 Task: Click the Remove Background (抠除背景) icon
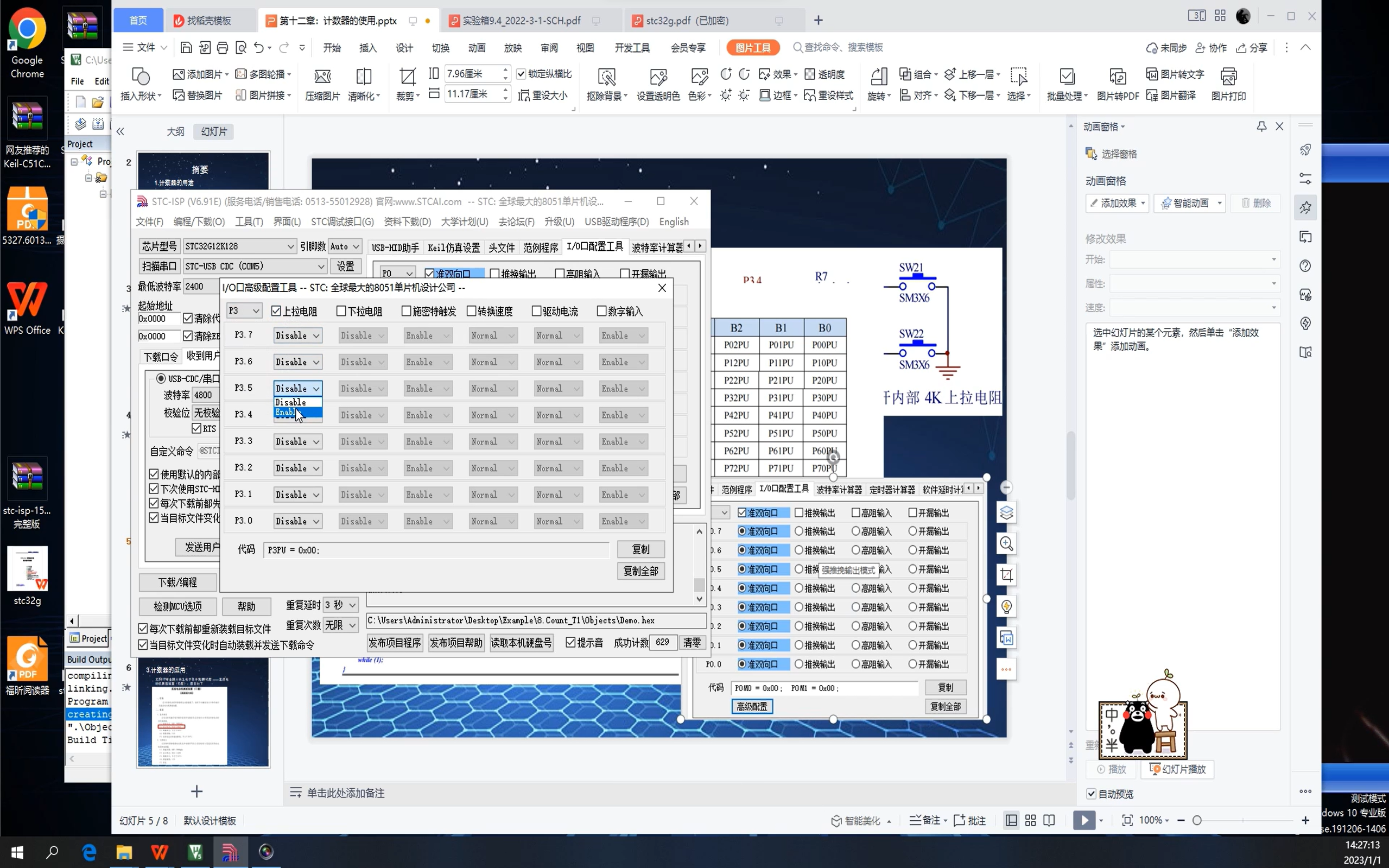(x=607, y=77)
